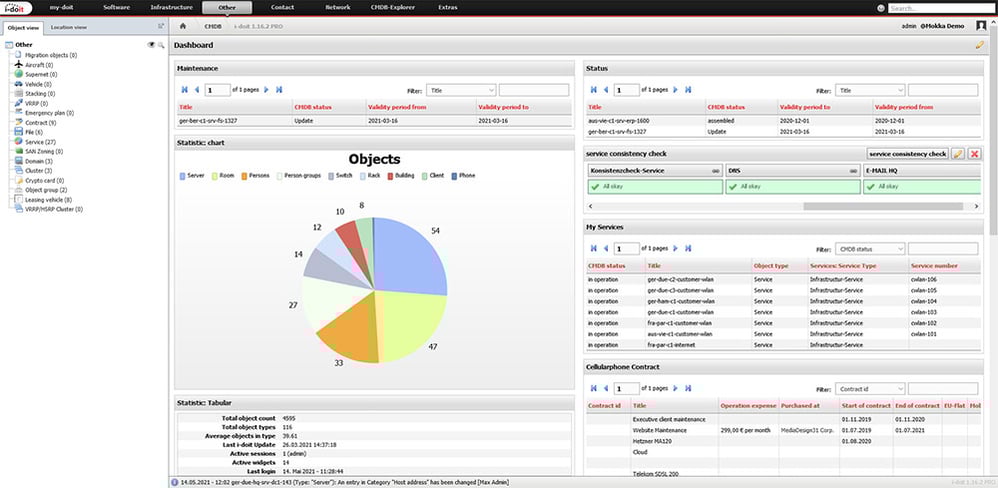Go to last page in Status widget
The width and height of the screenshot is (998, 488).
pyautogui.click(x=688, y=90)
